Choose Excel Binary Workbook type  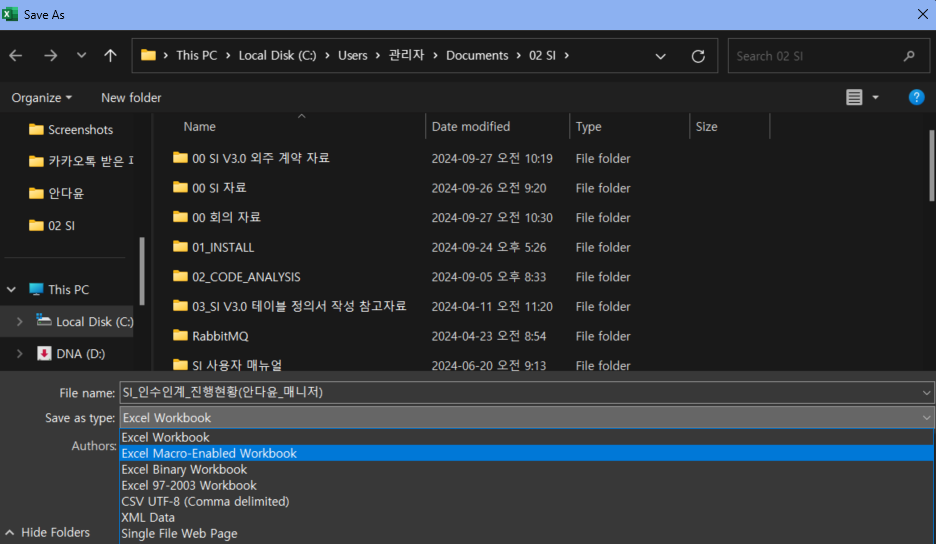(526, 470)
